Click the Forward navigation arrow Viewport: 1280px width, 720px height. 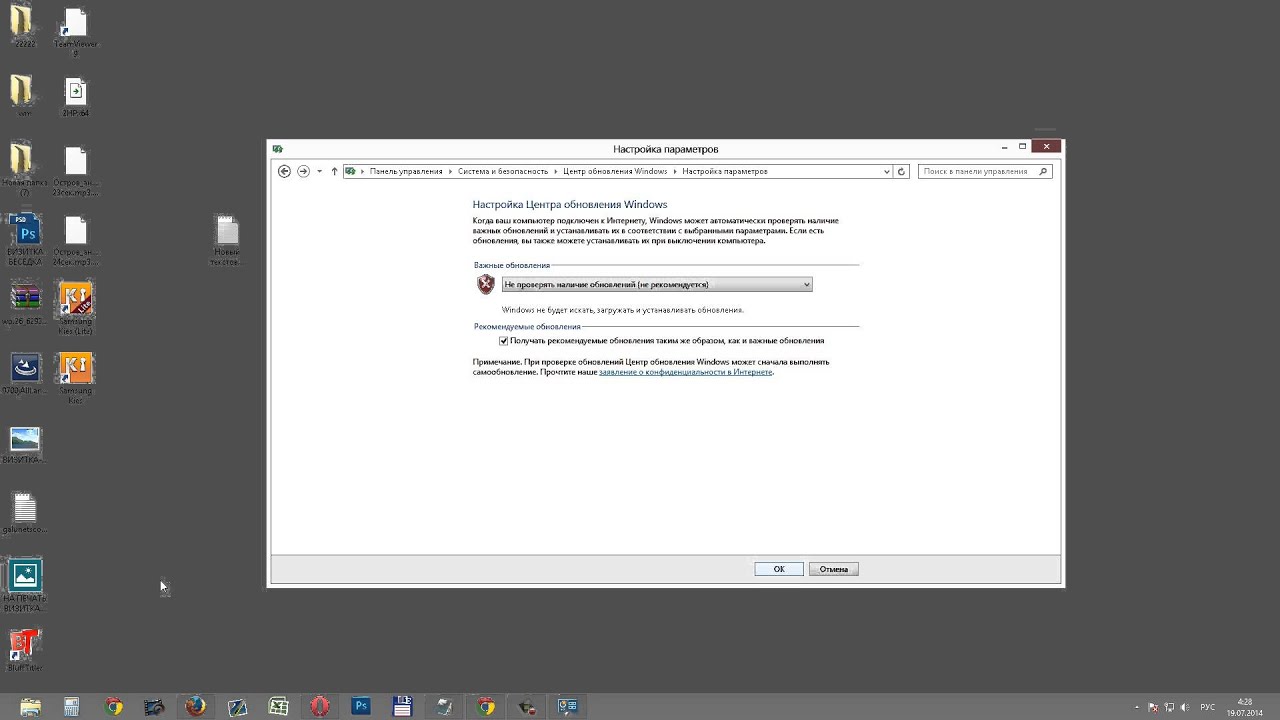(x=303, y=171)
